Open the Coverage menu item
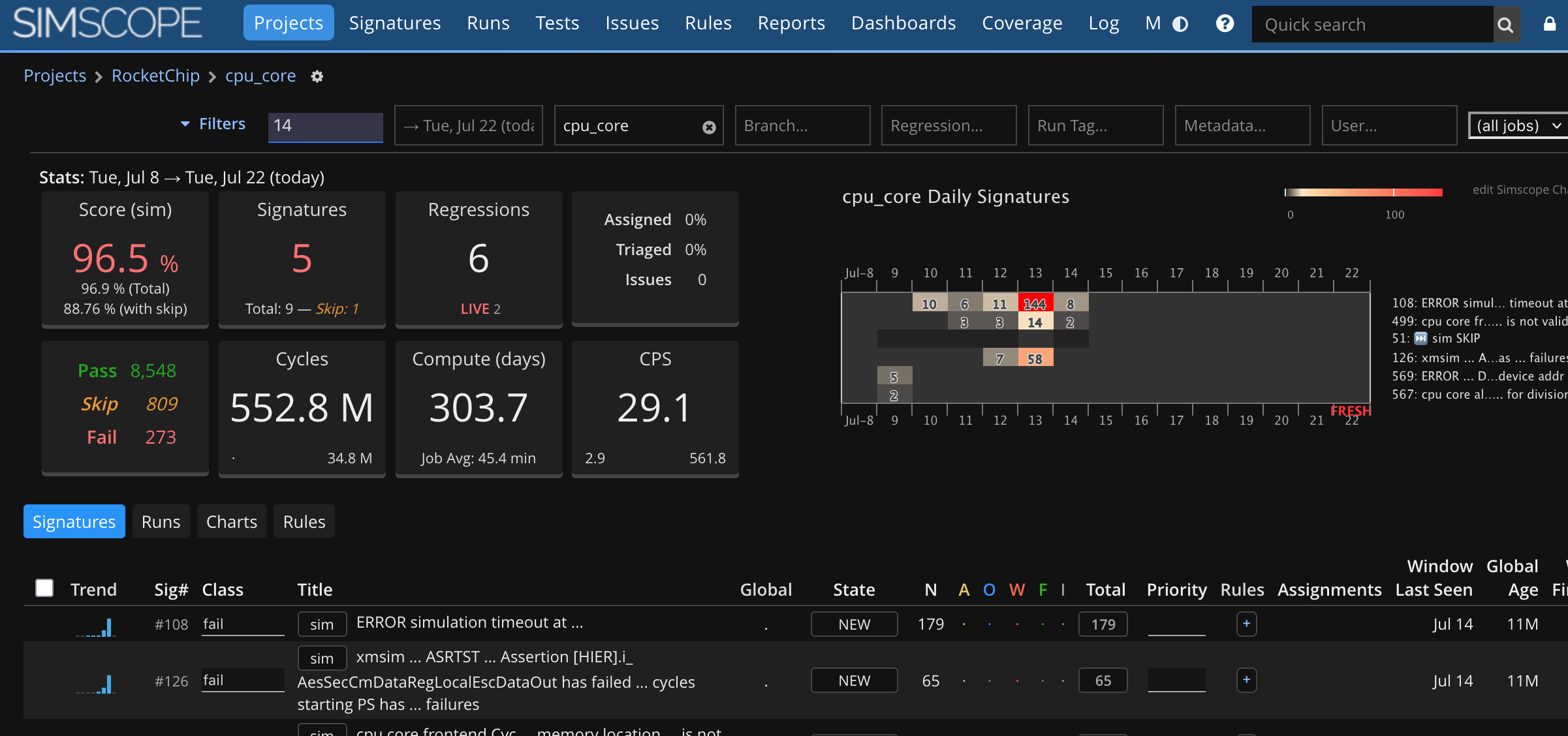 [1022, 23]
